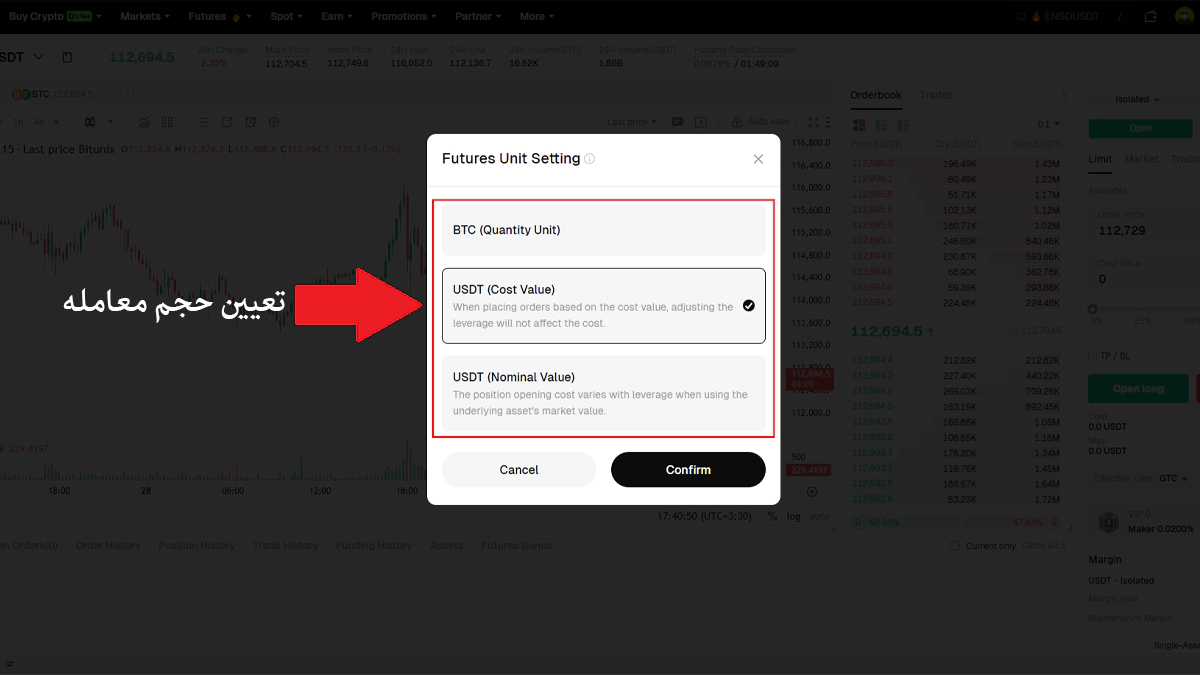Click the info icon beside Futures Unit Setting
This screenshot has height=675, width=1200.
coord(590,159)
